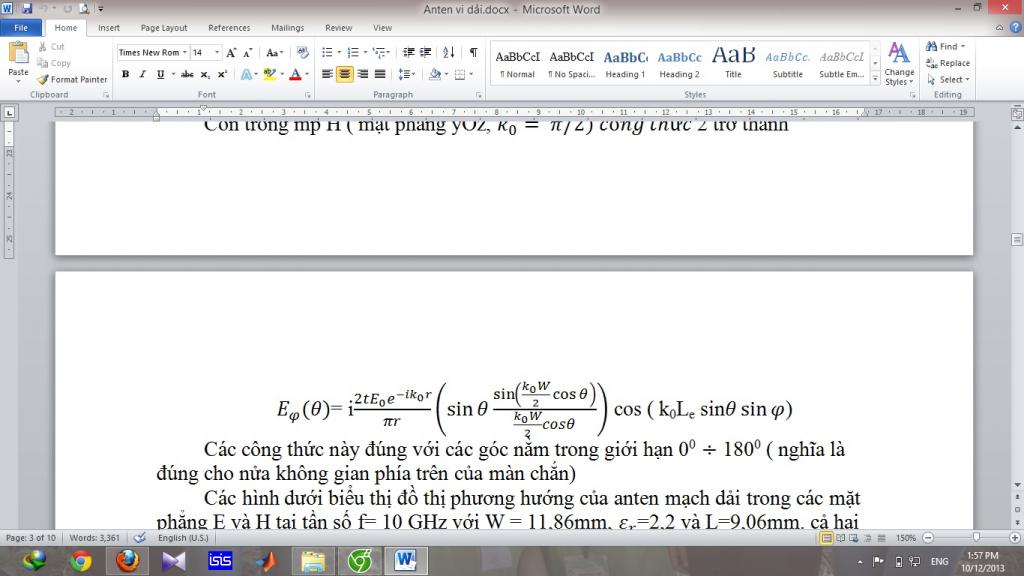
Task: Click the zoom slider handle
Action: coord(976,537)
